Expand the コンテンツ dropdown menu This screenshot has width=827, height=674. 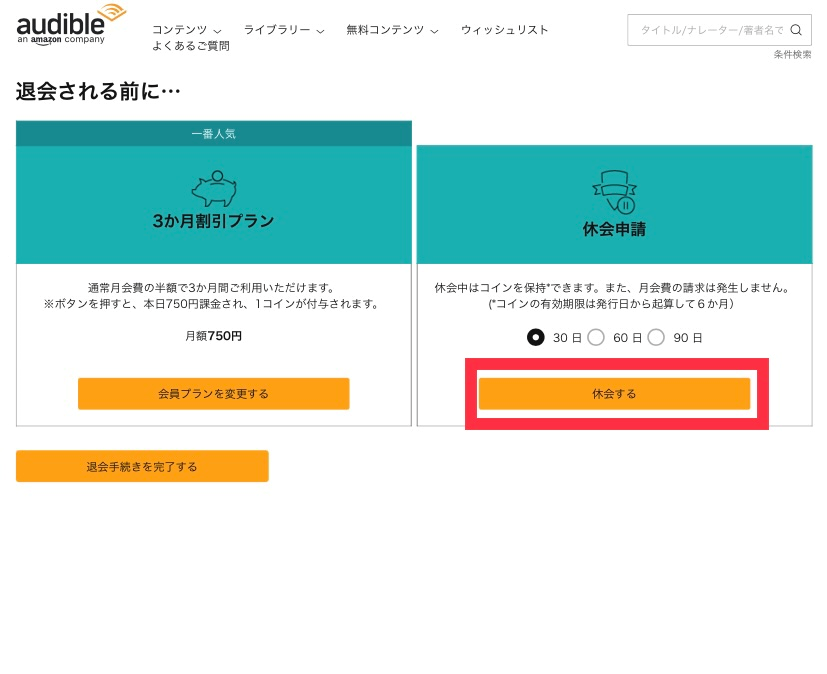click(187, 30)
